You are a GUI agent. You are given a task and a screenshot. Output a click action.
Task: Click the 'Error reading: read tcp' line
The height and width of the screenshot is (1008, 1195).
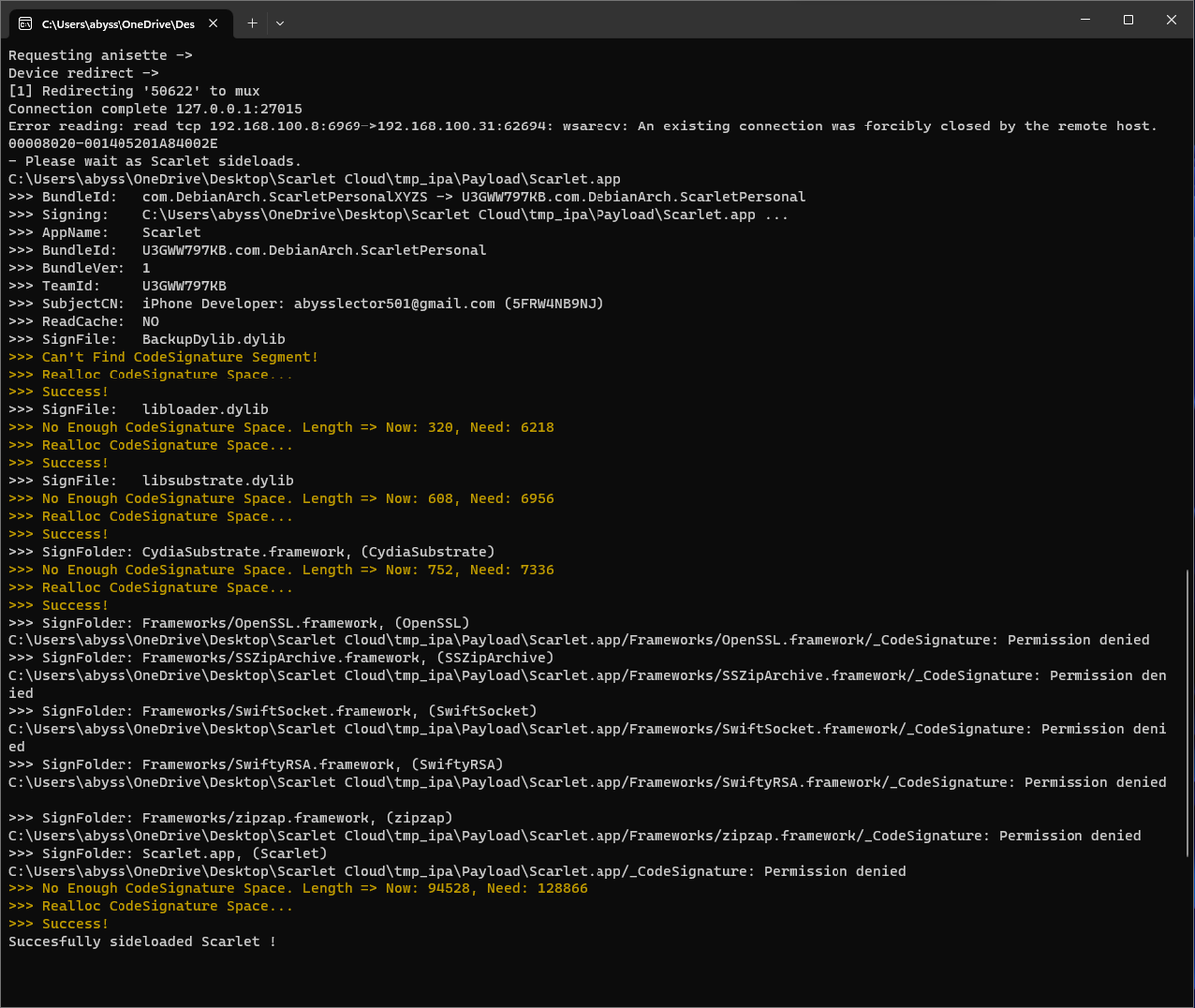pyautogui.click(x=583, y=126)
